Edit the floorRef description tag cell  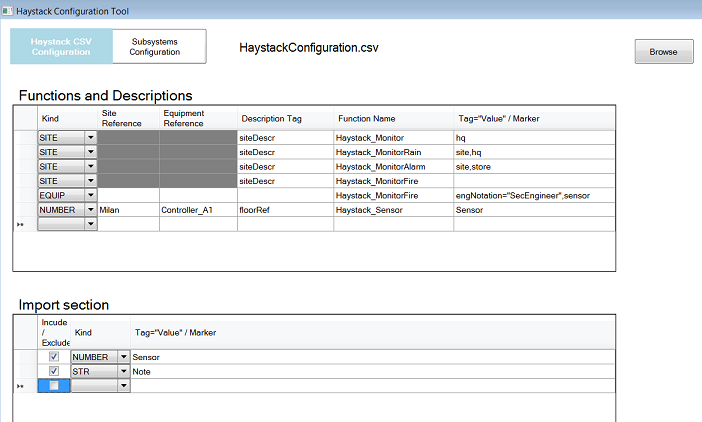(284, 211)
